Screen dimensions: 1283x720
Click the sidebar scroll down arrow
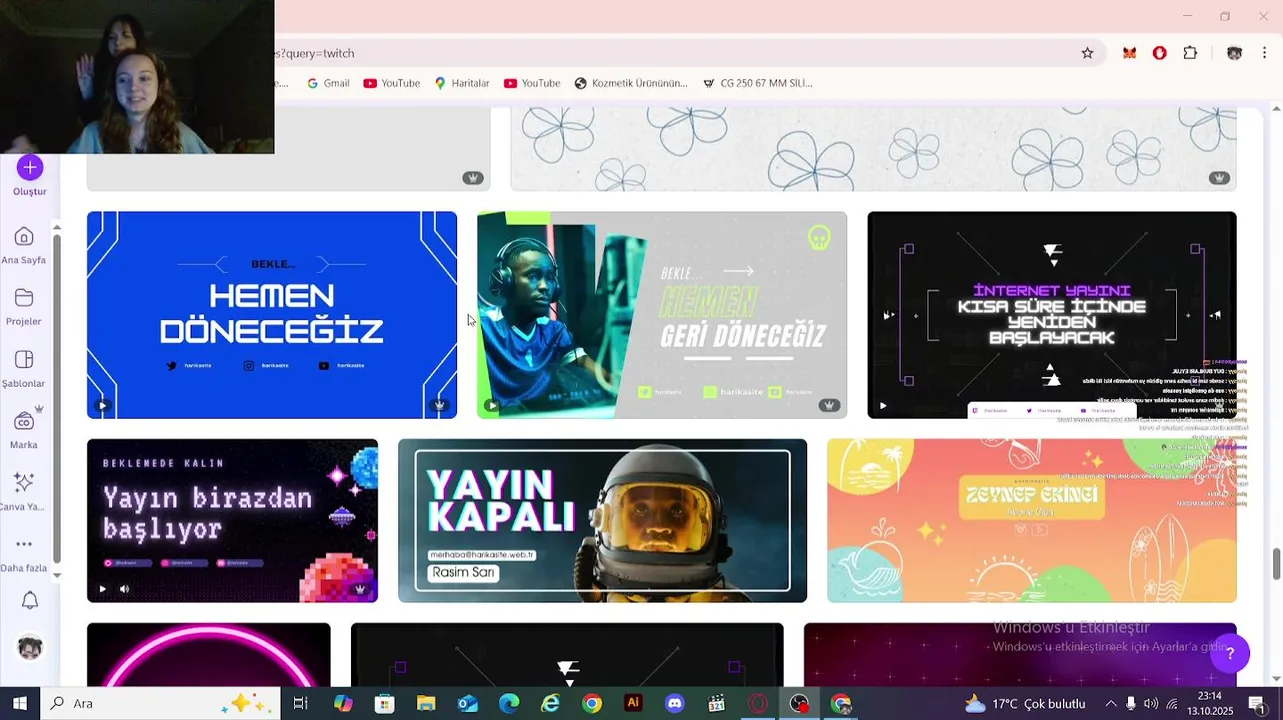click(x=57, y=575)
